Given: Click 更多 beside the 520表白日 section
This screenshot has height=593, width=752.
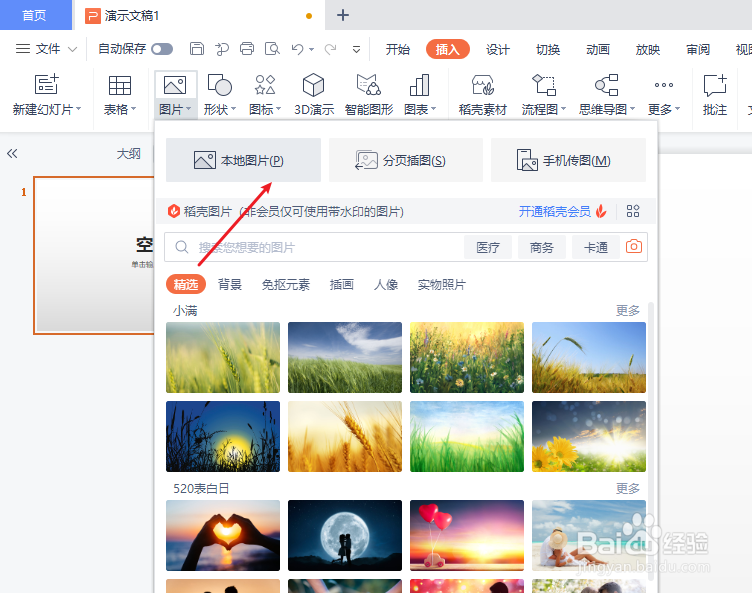Looking at the screenshot, I should pyautogui.click(x=628, y=488).
